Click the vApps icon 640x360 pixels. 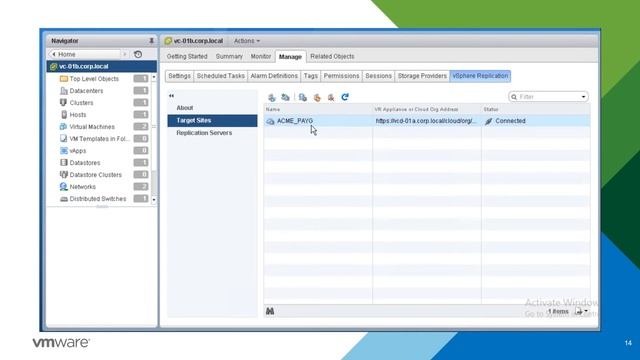click(x=64, y=151)
